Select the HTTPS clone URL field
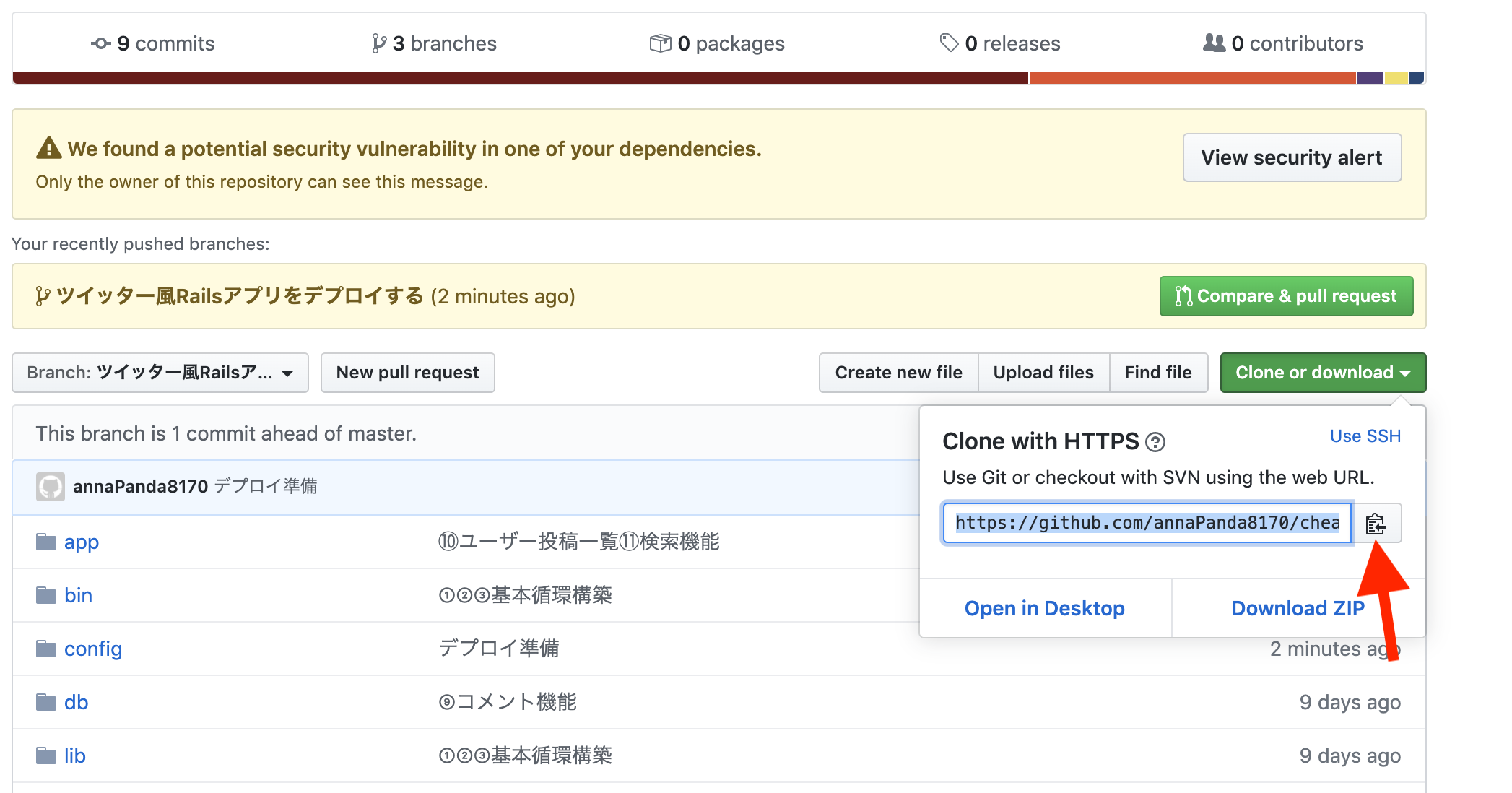 (1147, 523)
